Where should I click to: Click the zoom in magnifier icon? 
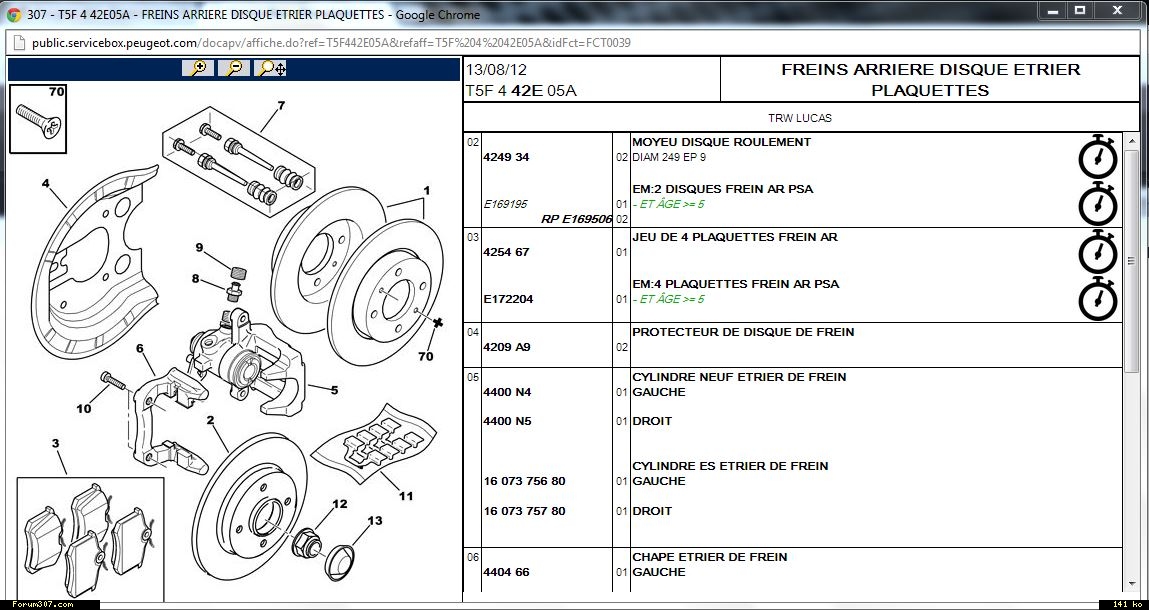pos(198,68)
